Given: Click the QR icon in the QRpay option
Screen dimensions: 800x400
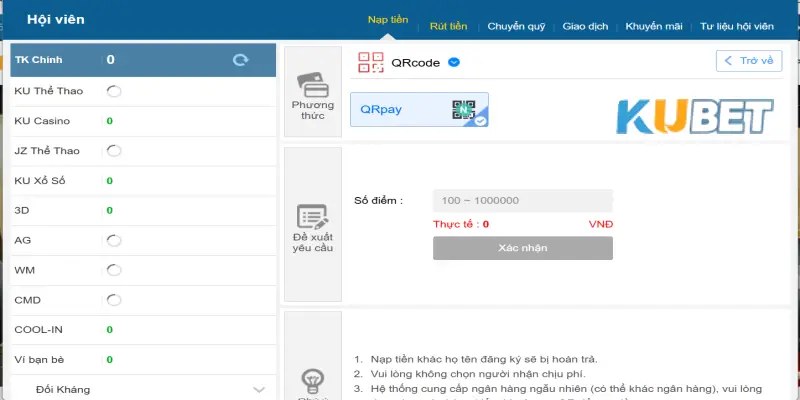Looking at the screenshot, I should (x=463, y=110).
